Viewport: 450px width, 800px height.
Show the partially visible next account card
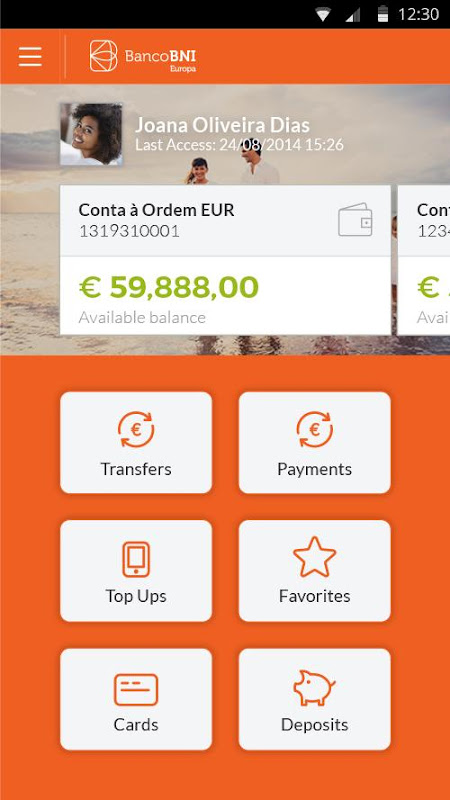[423, 260]
